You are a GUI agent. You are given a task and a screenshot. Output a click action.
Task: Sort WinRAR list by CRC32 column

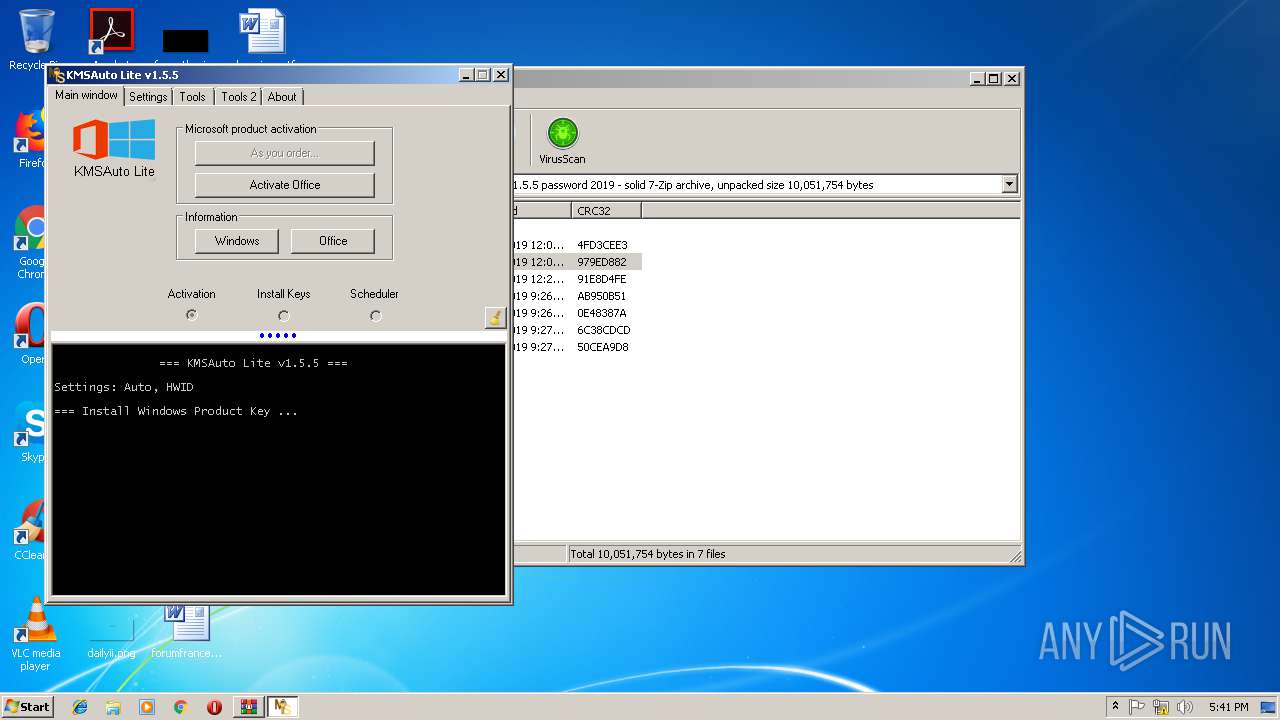606,211
